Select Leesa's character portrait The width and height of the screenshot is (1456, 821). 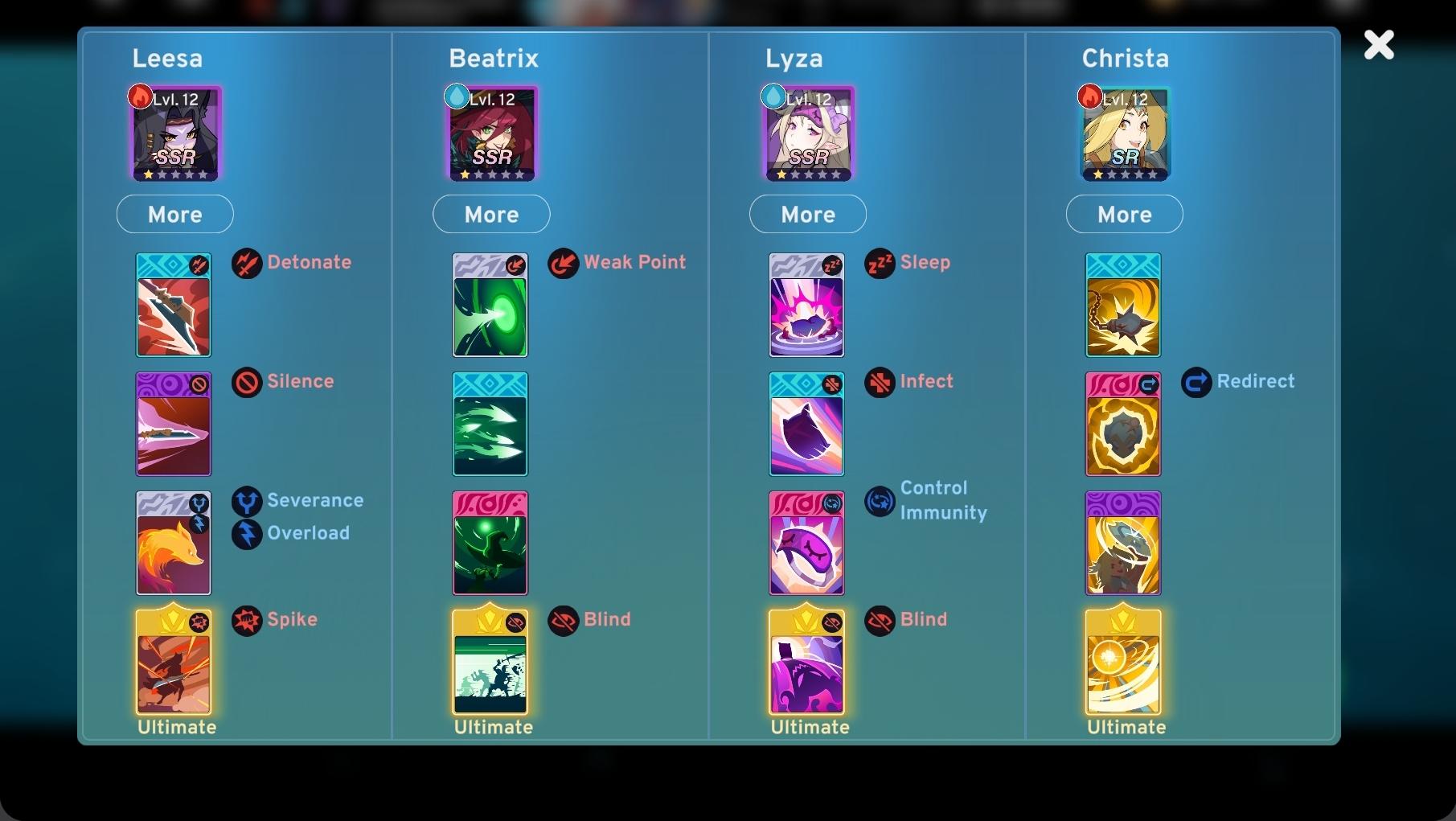175,133
